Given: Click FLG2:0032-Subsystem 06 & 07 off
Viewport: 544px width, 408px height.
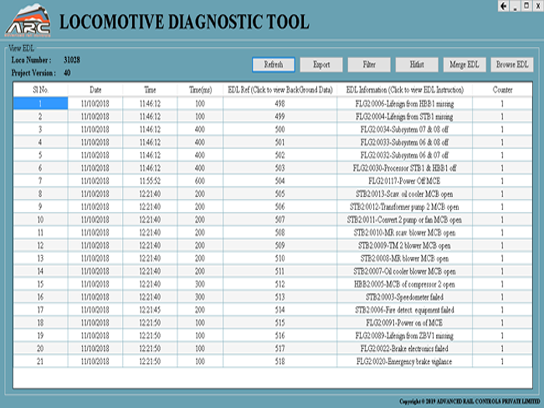Looking at the screenshot, I should pyautogui.click(x=405, y=155).
